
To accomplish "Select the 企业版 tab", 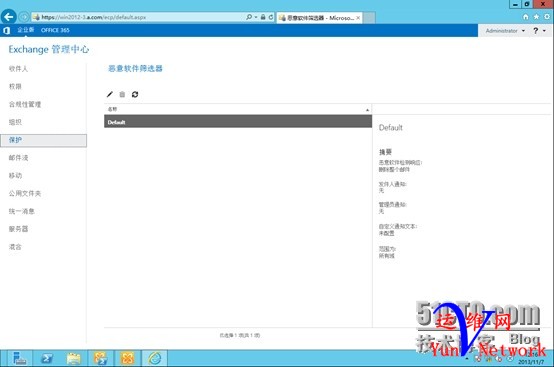I will tap(26, 30).
